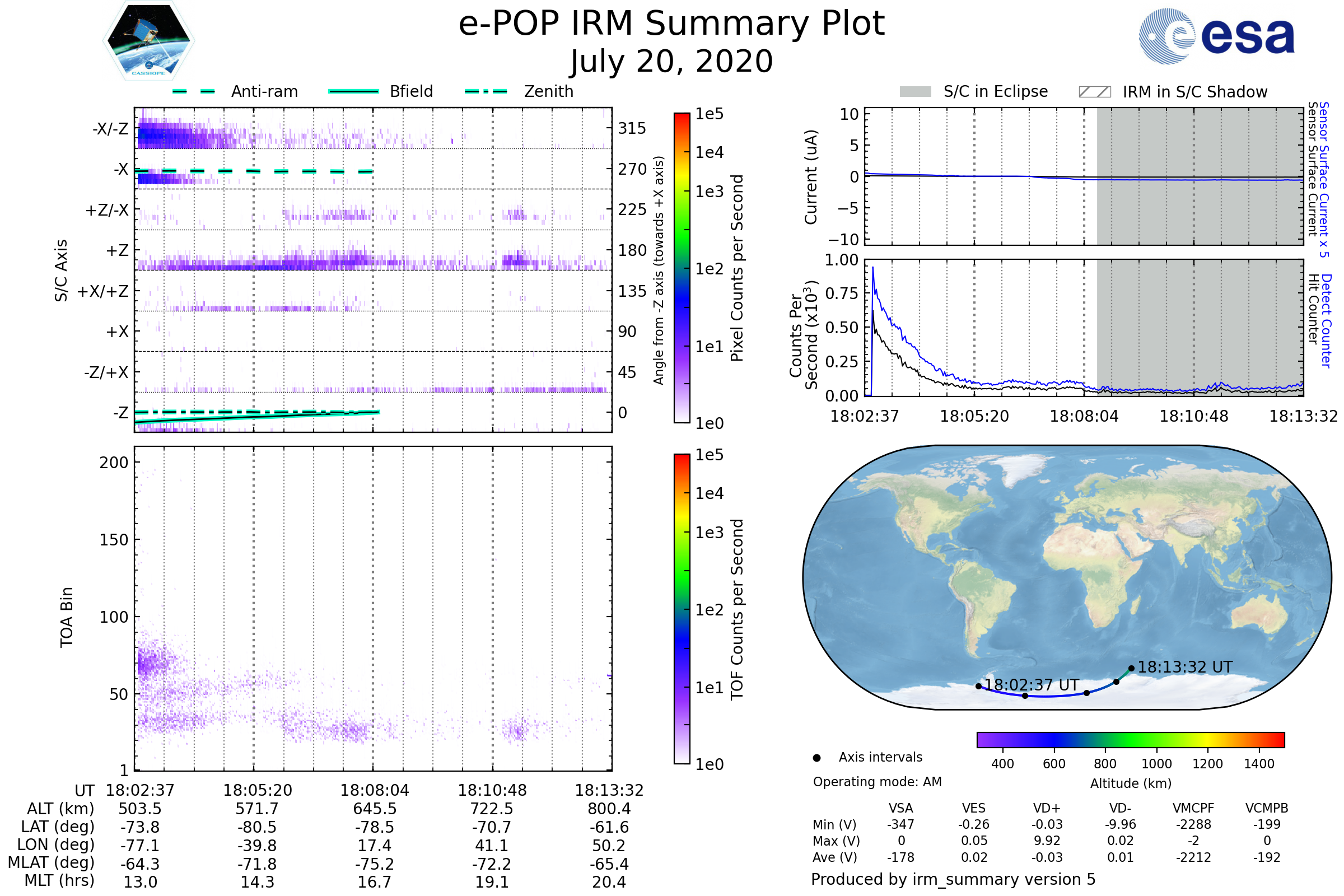Click the Pixel Counts per Second colorbar
This screenshot has height=896, width=1344.
[682, 268]
